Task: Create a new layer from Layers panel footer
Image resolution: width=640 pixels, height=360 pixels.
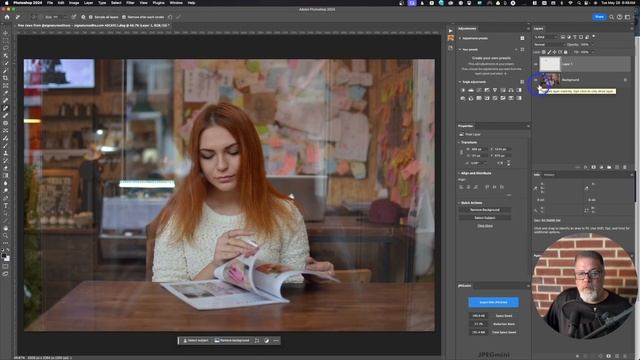Action: (617, 167)
